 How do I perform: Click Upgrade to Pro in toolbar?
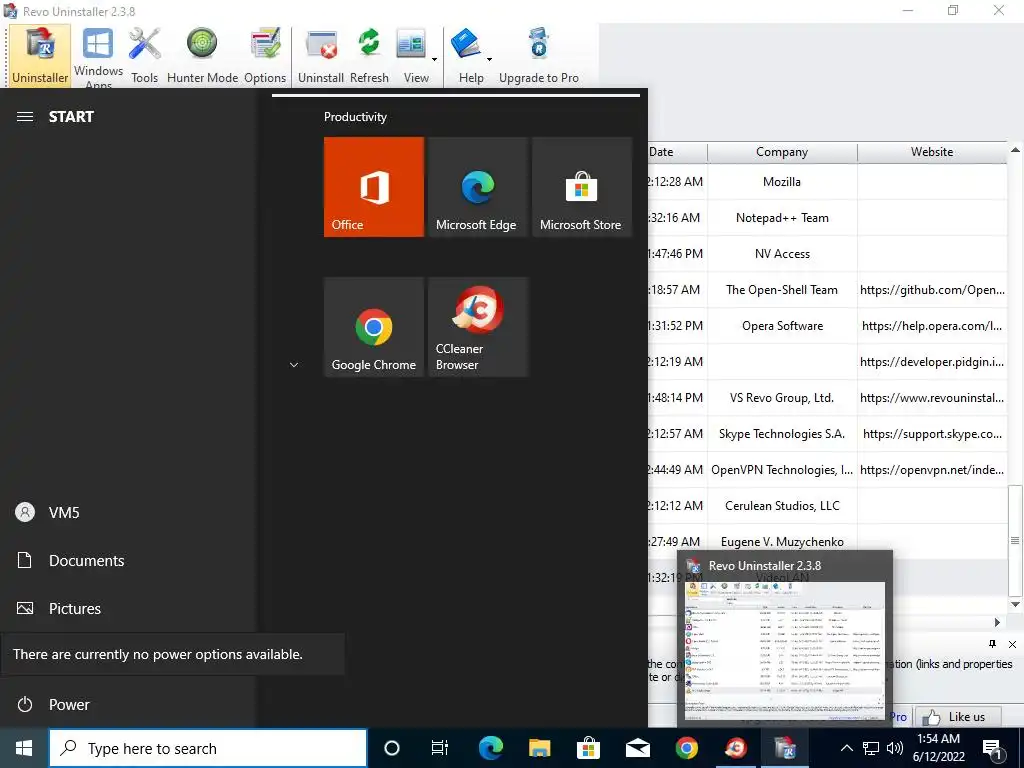click(539, 56)
